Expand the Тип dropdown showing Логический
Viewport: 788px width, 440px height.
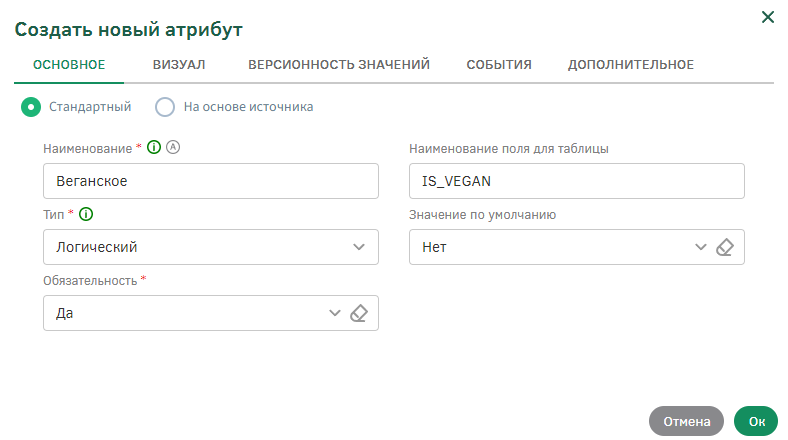point(359,247)
